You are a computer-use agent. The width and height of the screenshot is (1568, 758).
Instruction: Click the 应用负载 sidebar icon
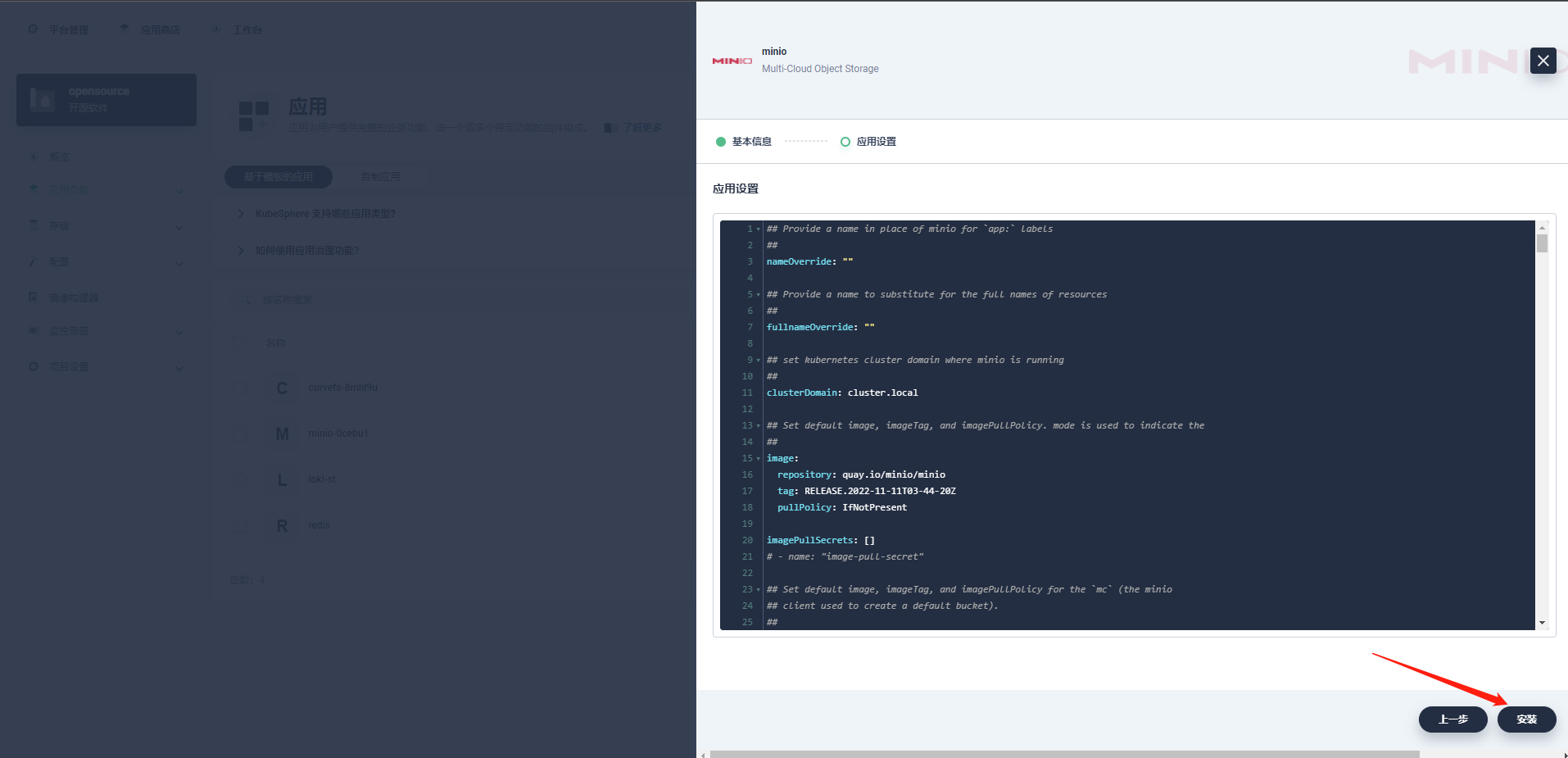(x=34, y=189)
